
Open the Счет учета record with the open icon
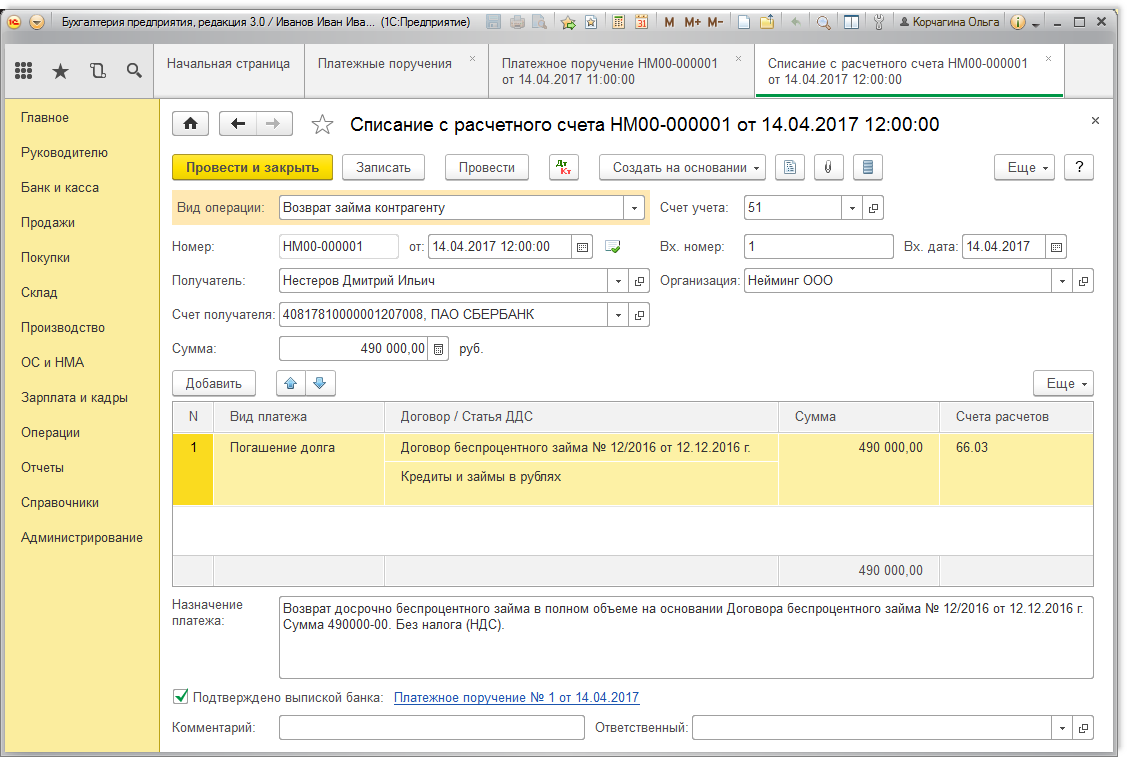(873, 208)
